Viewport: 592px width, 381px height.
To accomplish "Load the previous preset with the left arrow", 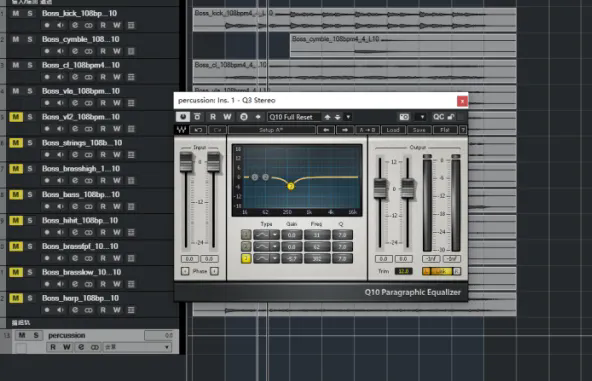I will 326,130.
